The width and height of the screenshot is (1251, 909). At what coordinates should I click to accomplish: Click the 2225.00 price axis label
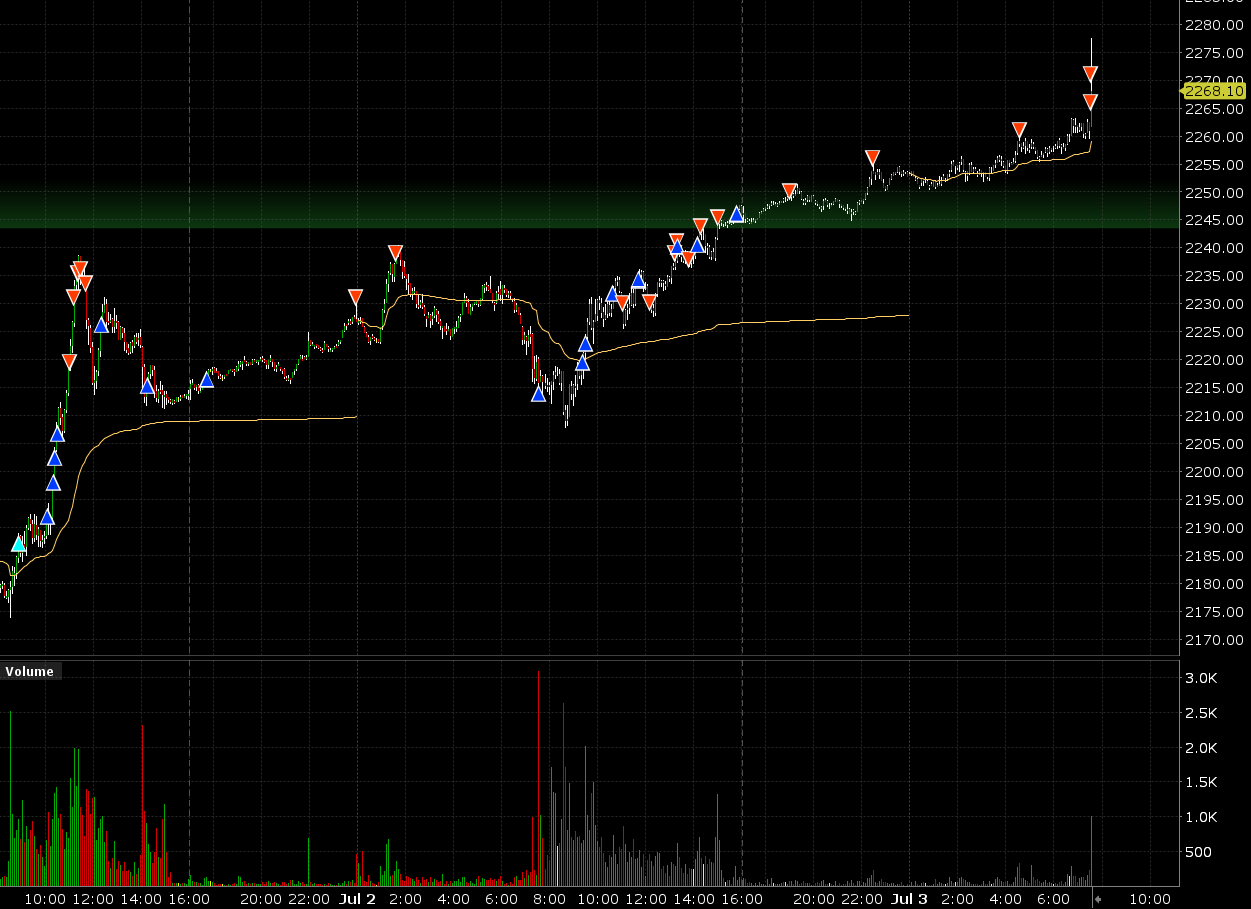click(x=1213, y=332)
